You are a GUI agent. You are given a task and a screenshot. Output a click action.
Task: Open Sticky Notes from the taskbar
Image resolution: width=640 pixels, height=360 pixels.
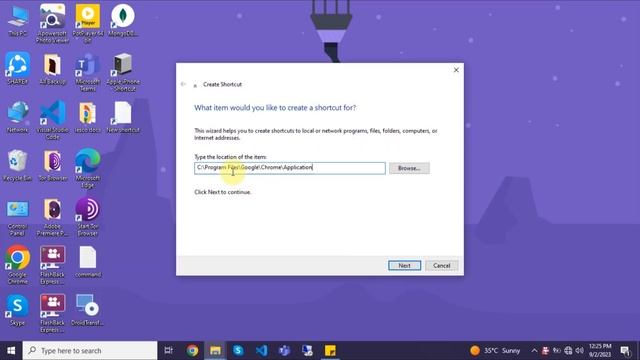[330, 350]
